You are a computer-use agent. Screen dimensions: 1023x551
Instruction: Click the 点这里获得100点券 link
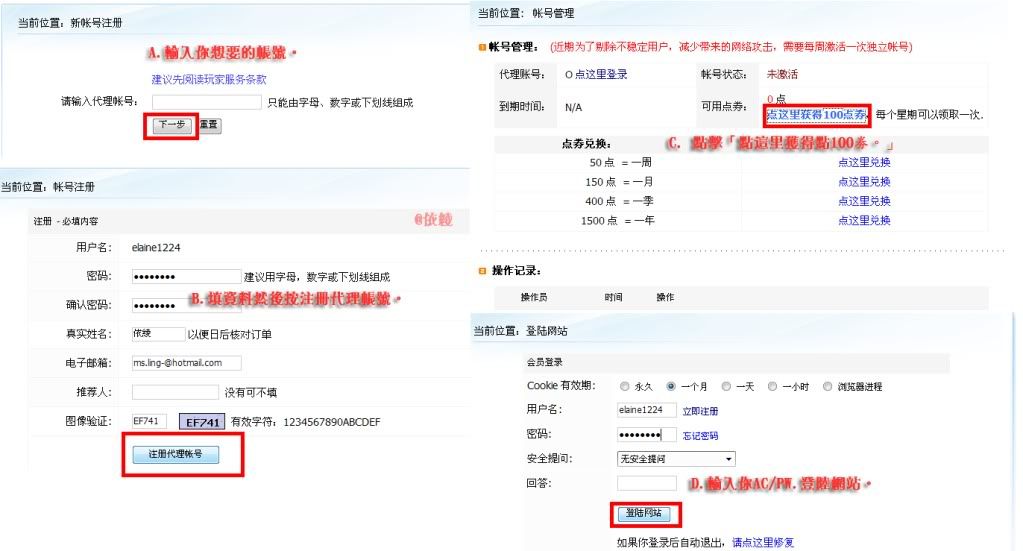817,115
